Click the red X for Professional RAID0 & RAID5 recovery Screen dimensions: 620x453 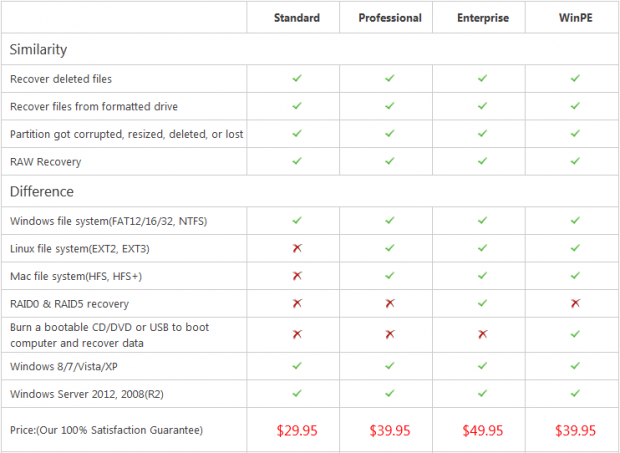click(390, 303)
